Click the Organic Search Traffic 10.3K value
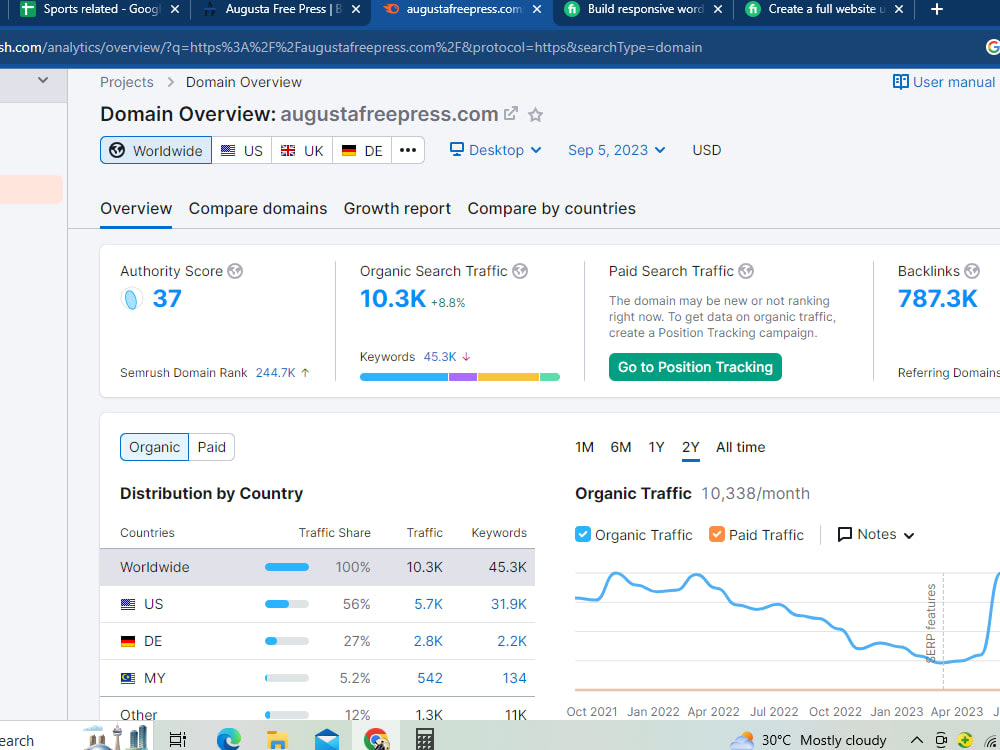Image resolution: width=1000 pixels, height=750 pixels. 393,298
